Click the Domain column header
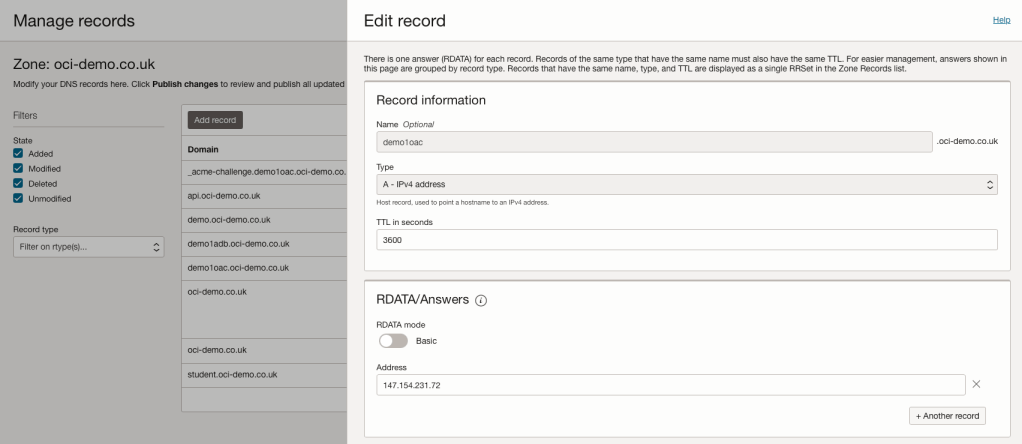Viewport: 1022px width, 444px height. tap(204, 149)
